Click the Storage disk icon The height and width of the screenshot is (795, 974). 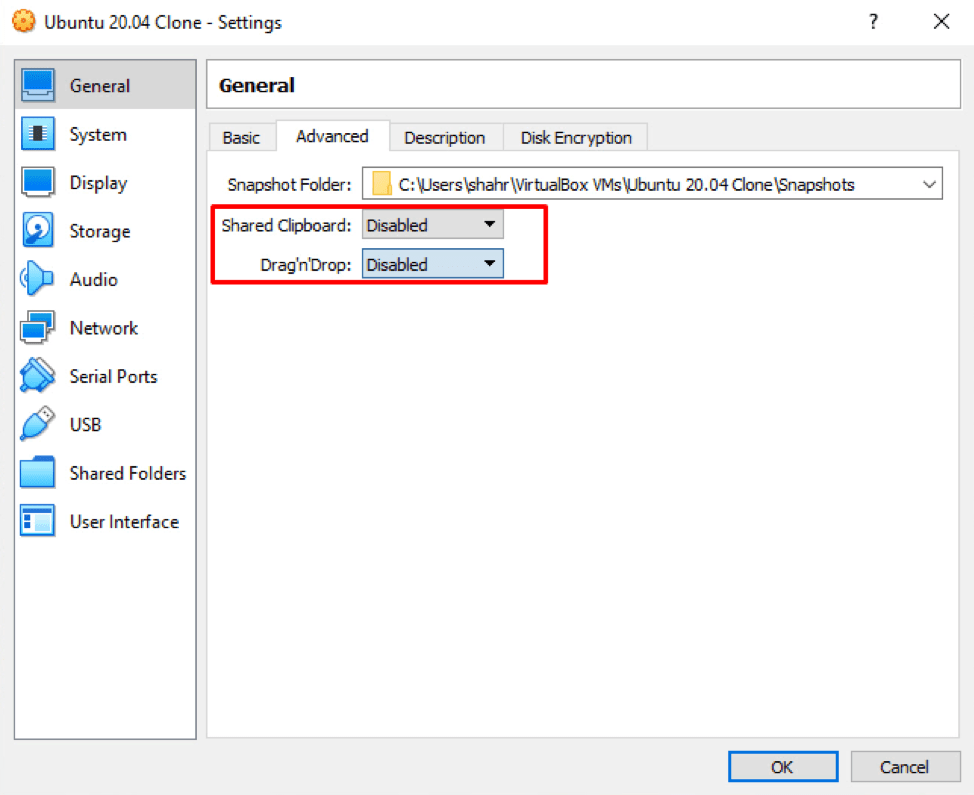pyautogui.click(x=36, y=231)
